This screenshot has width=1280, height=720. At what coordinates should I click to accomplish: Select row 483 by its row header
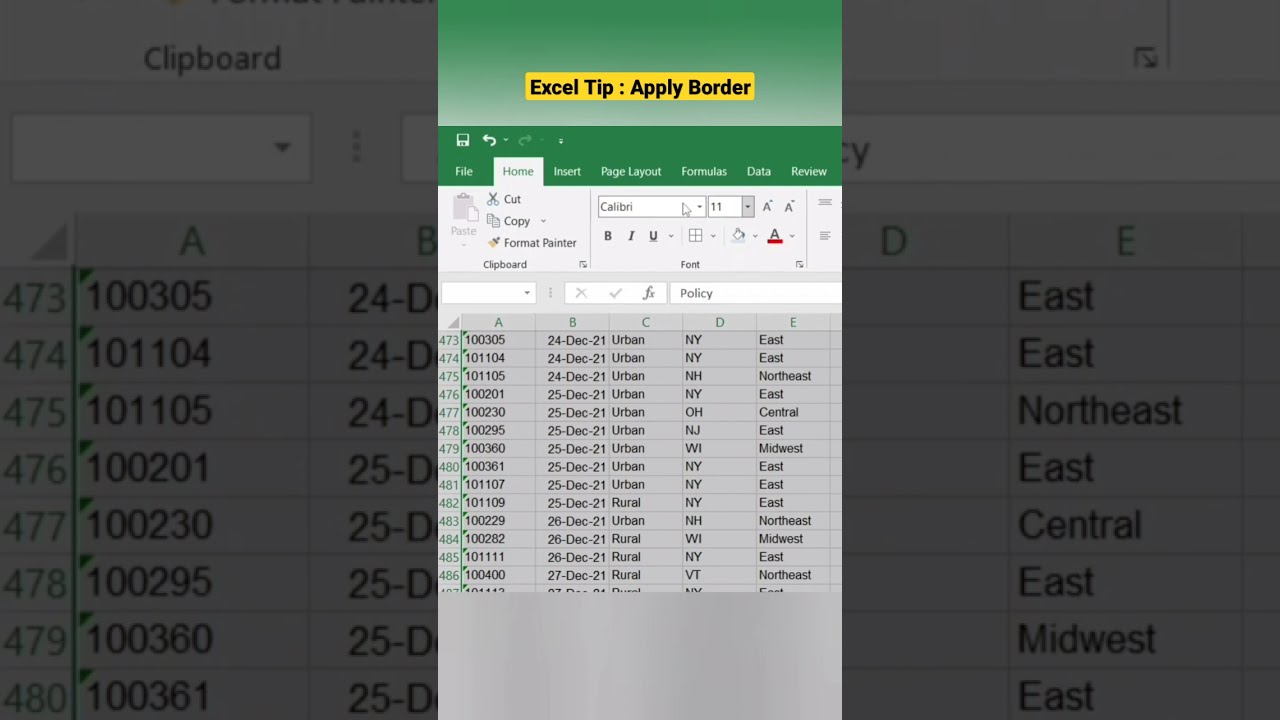(449, 521)
